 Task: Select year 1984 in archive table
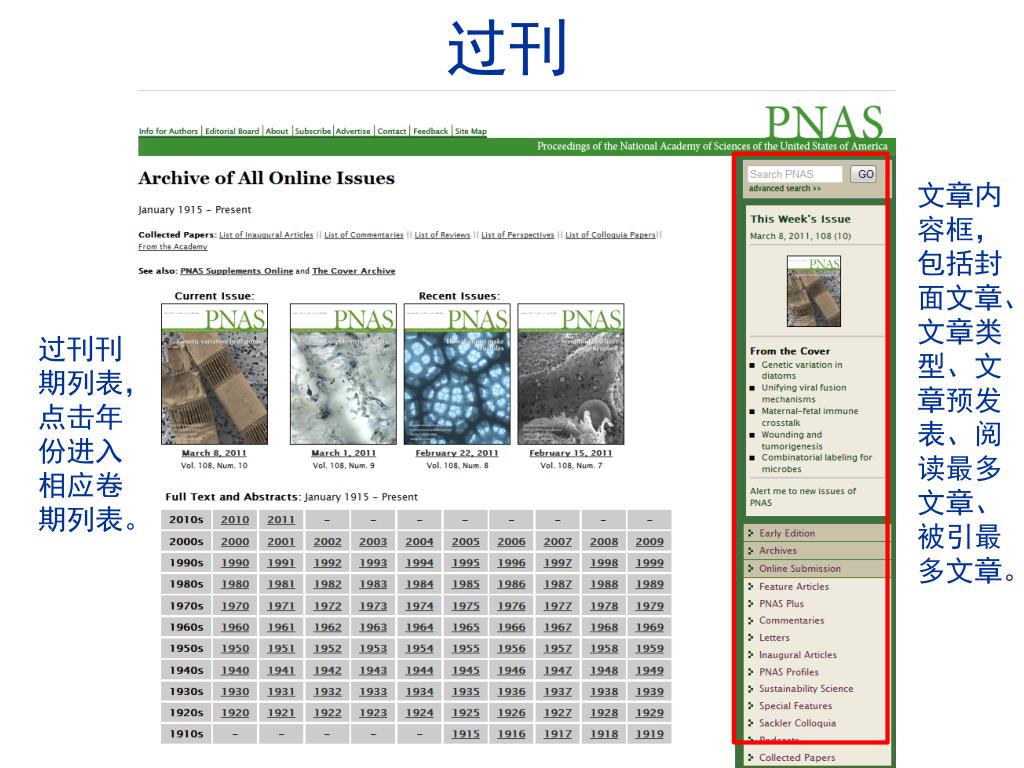tap(419, 584)
